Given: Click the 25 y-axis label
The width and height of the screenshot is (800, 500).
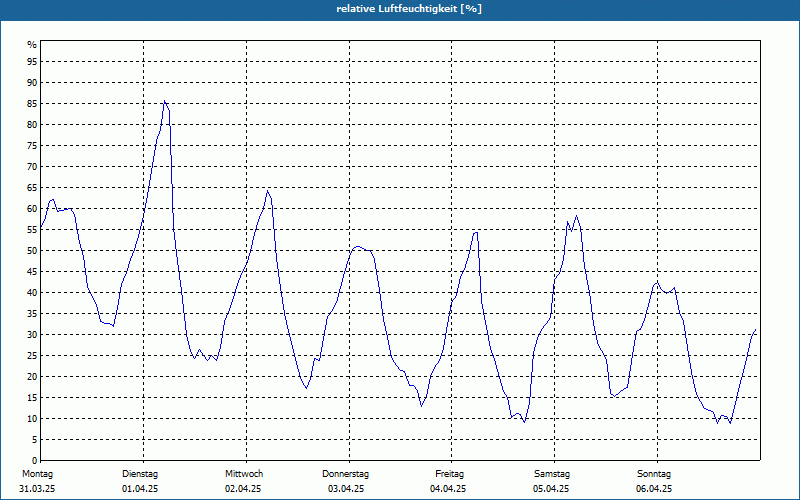Looking at the screenshot, I should [x=32, y=356].
